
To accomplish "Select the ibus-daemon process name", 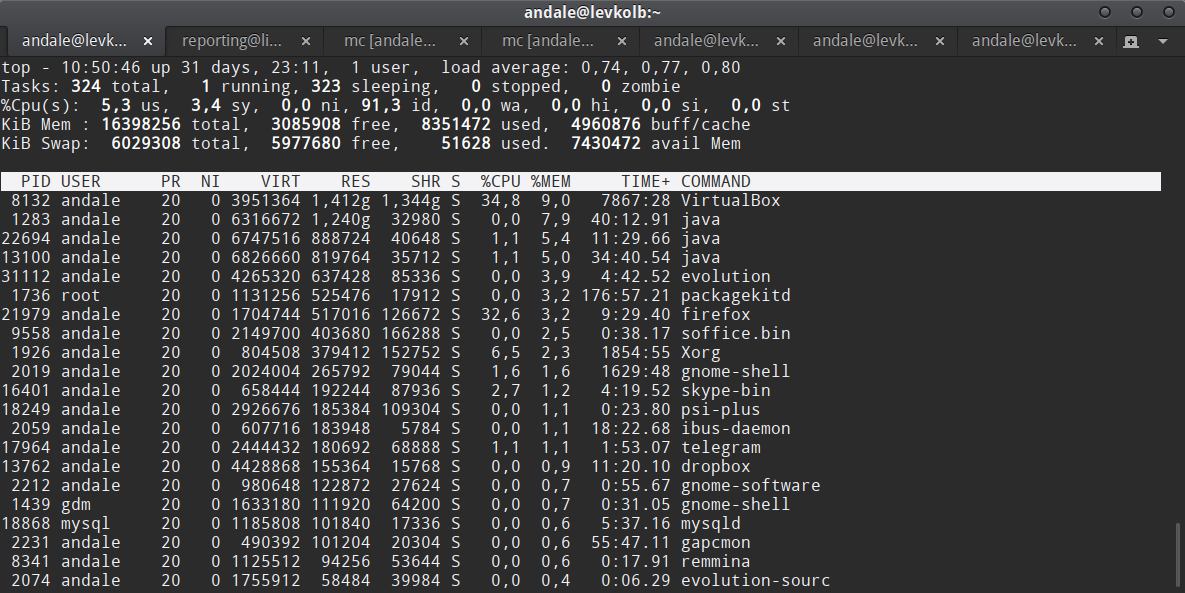I will pyautogui.click(x=735, y=428).
